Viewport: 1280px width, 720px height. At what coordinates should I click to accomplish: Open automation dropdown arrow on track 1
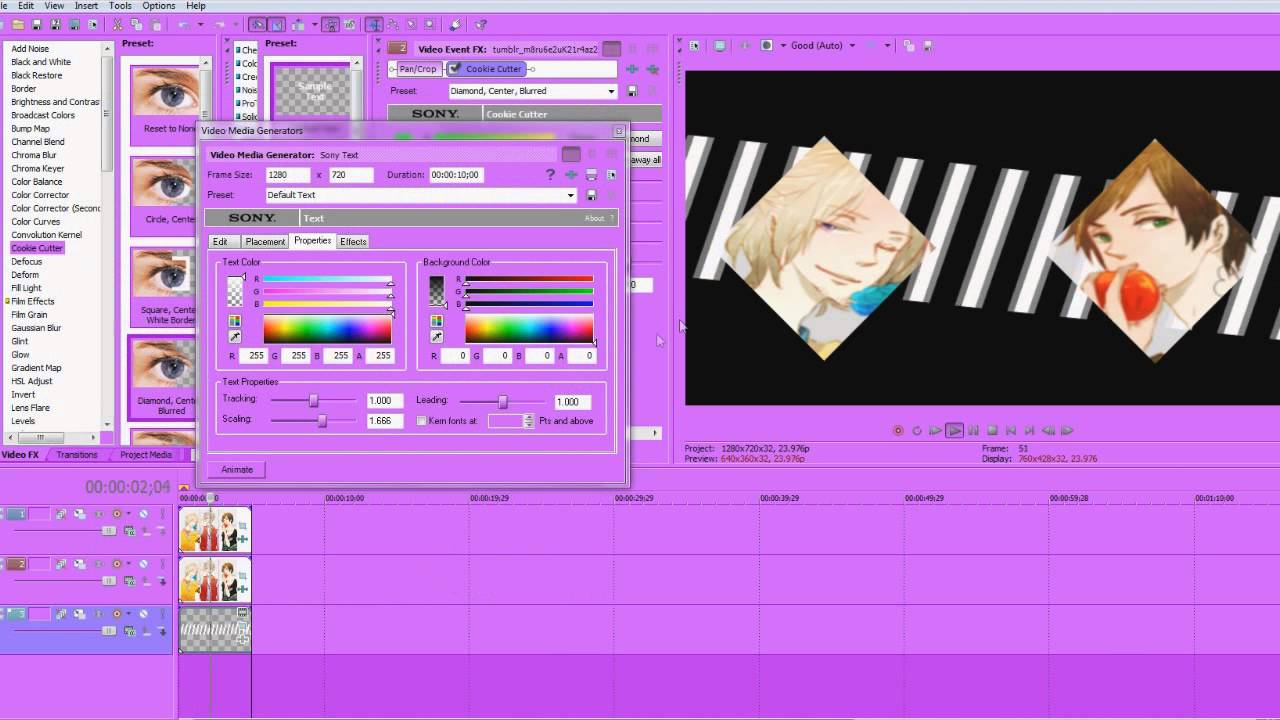pyautogui.click(x=129, y=514)
